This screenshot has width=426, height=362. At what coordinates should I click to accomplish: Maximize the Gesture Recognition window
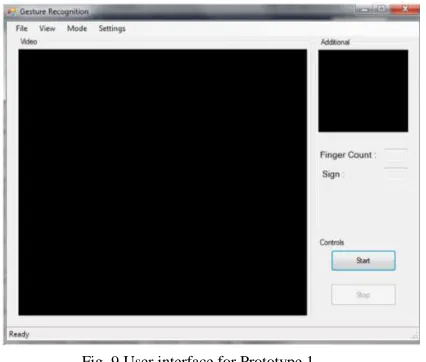(x=382, y=9)
